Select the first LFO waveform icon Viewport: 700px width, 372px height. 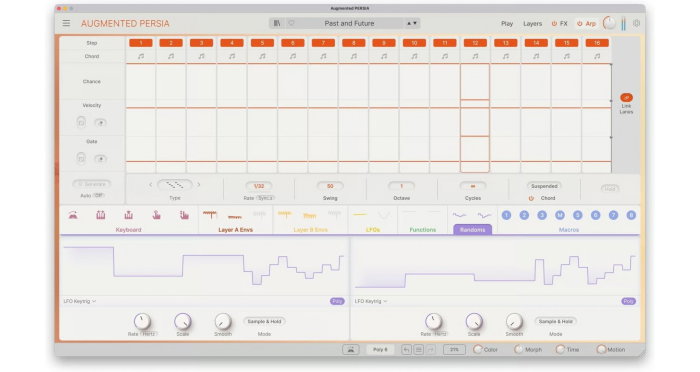click(360, 215)
